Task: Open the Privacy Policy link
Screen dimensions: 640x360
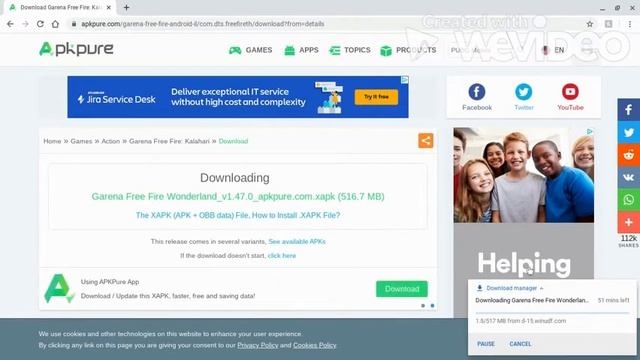Action: tap(258, 345)
